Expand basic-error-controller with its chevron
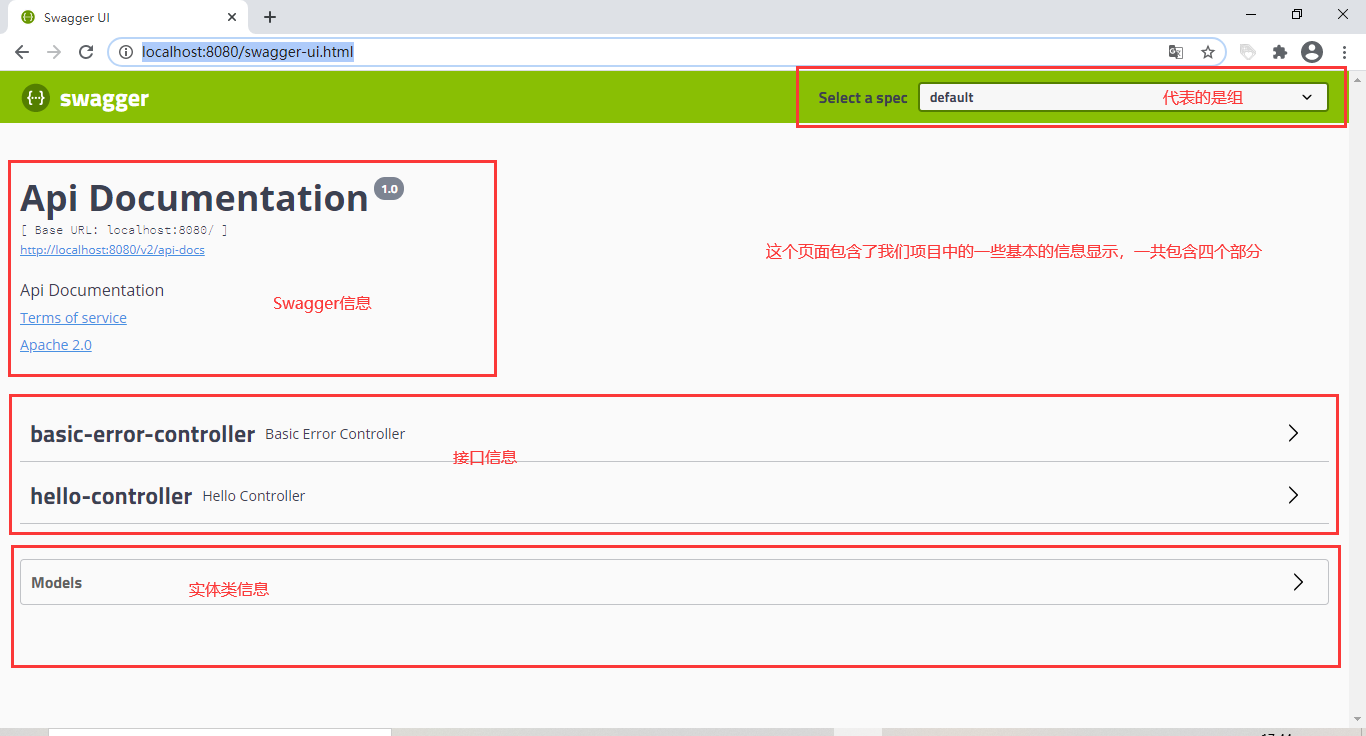 click(x=1293, y=433)
